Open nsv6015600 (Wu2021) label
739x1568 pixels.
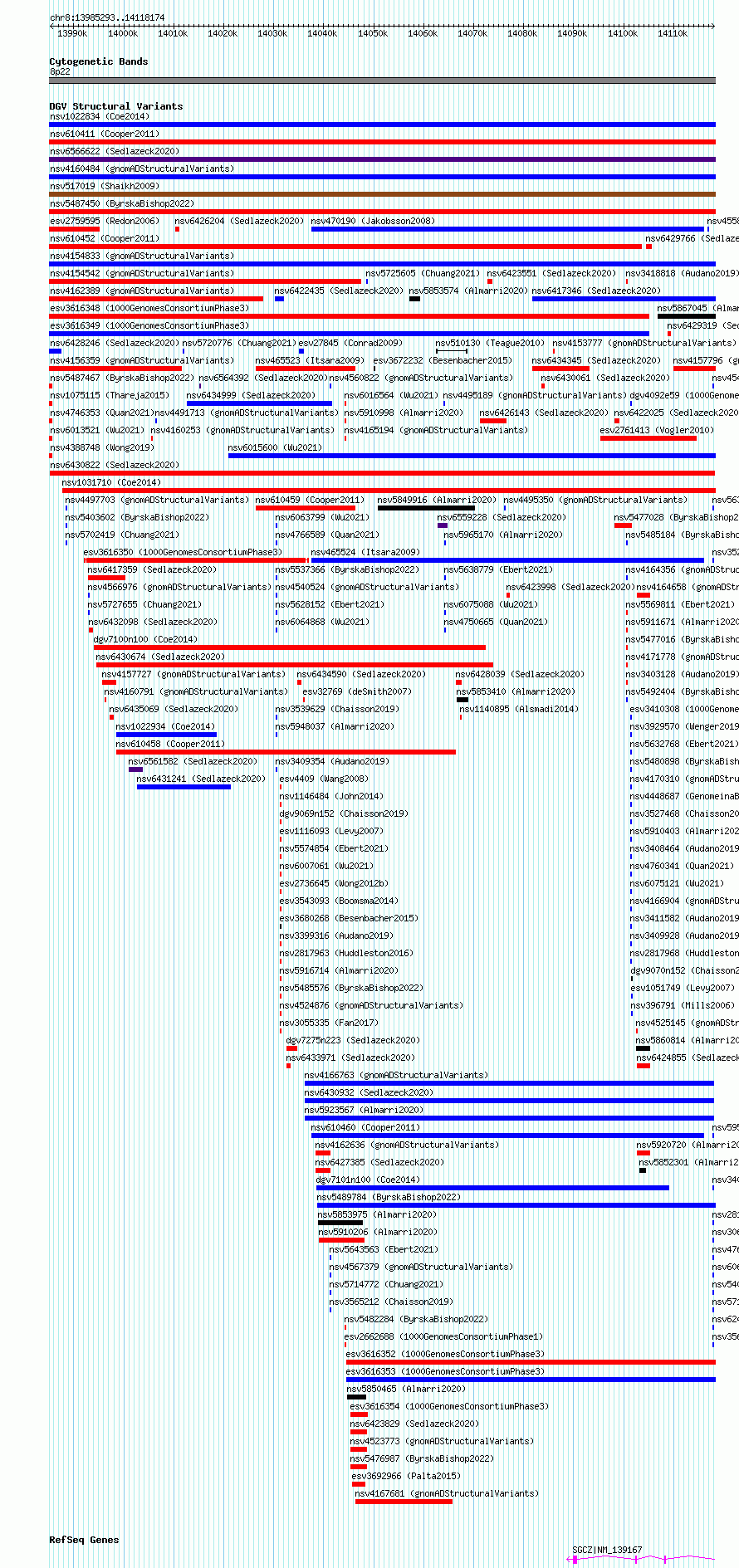tap(276, 447)
